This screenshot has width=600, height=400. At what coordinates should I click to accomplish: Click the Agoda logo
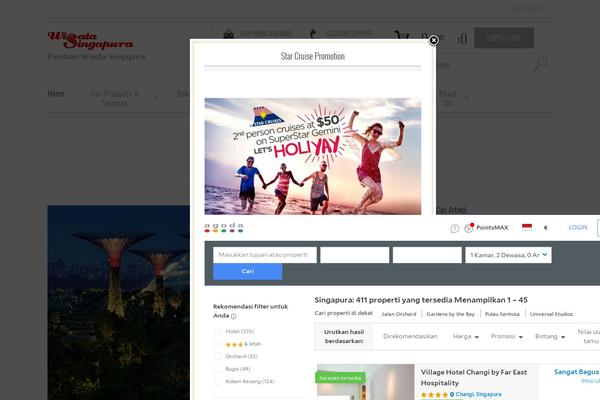click(224, 228)
